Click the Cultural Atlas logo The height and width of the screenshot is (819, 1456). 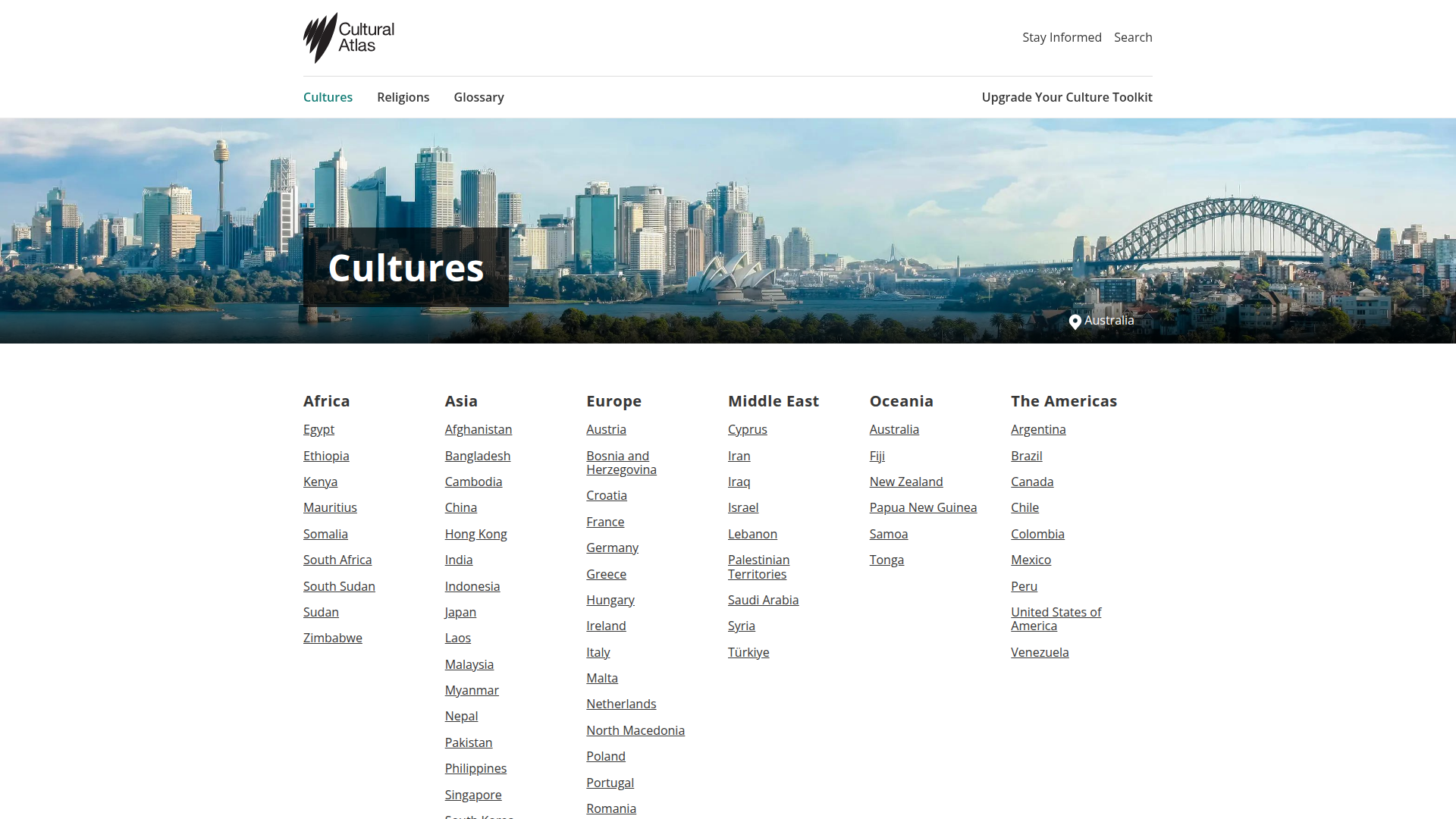(349, 37)
